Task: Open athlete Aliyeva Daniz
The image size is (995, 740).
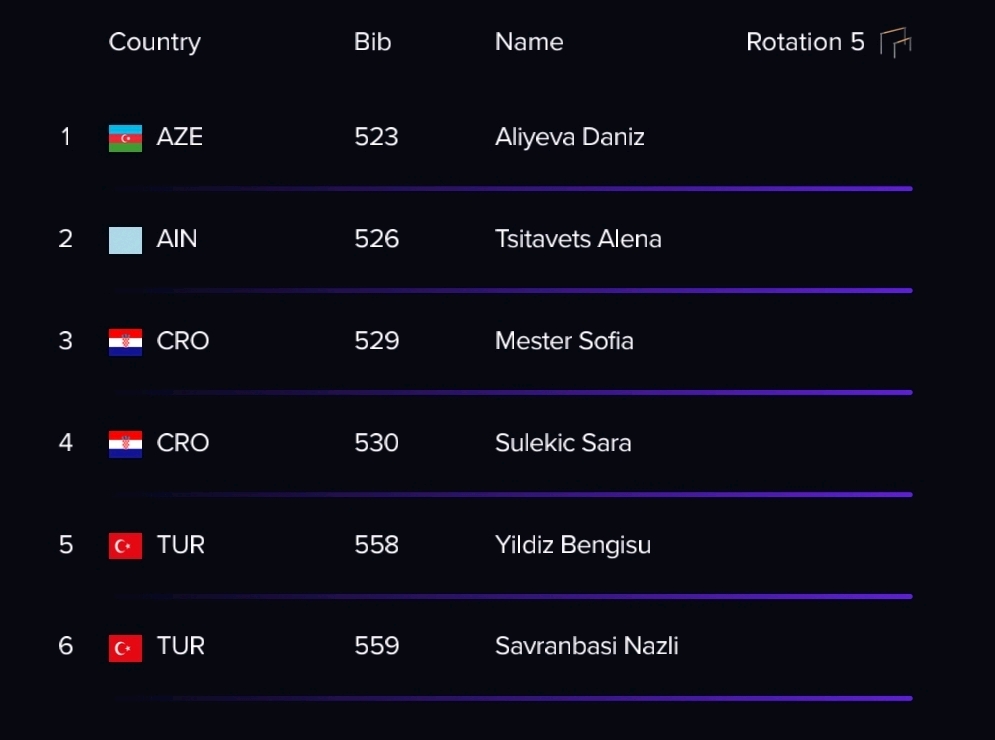Action: point(569,137)
